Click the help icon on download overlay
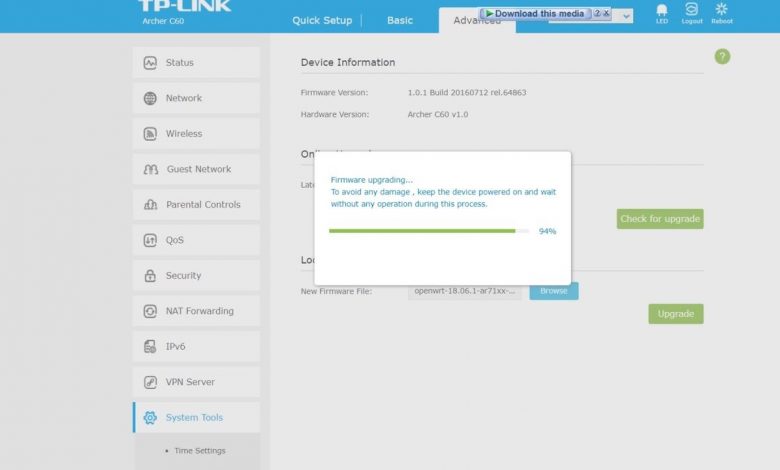This screenshot has width=780, height=470. [597, 13]
